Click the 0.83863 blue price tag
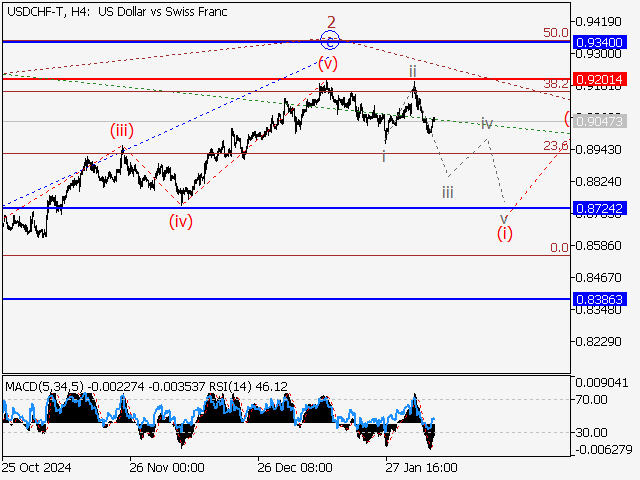This screenshot has width=640, height=480. [x=600, y=299]
